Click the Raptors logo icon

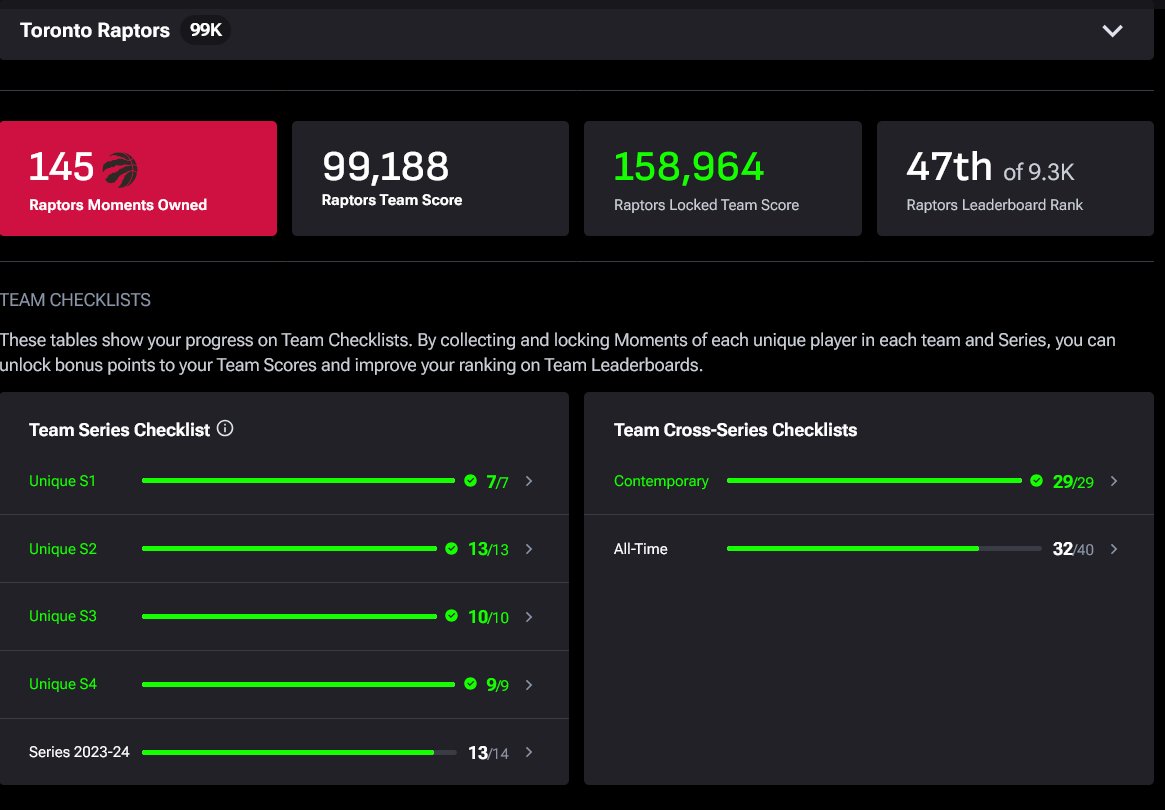click(120, 169)
